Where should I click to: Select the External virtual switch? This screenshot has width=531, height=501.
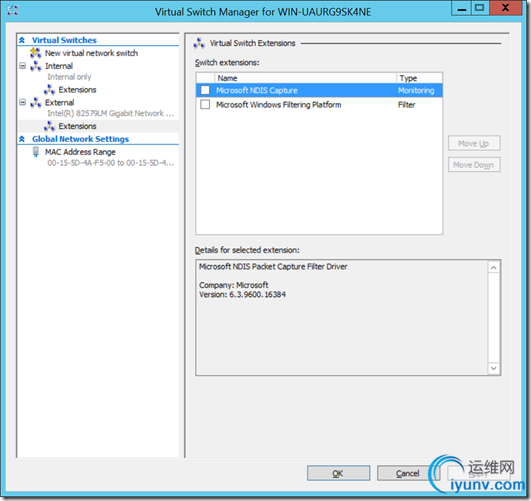coord(60,103)
